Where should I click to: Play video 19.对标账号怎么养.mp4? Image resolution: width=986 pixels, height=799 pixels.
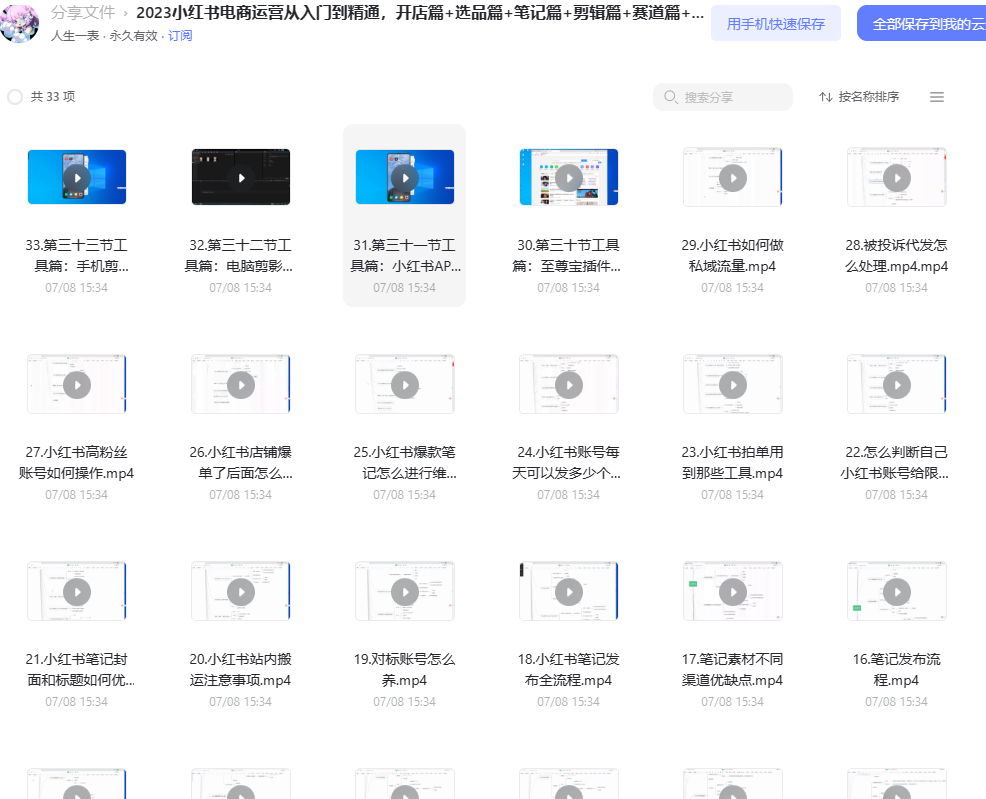tap(404, 592)
